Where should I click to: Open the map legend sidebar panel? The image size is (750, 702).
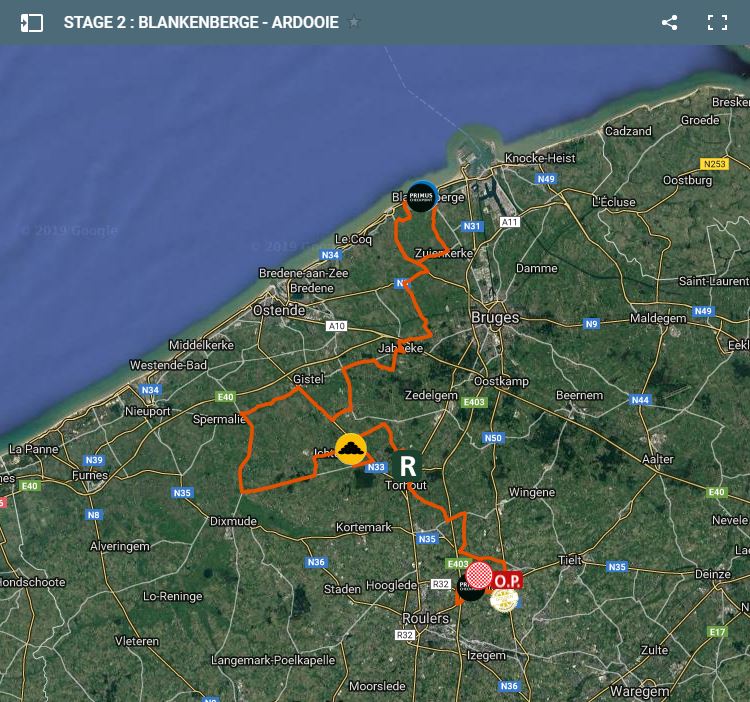coord(32,22)
